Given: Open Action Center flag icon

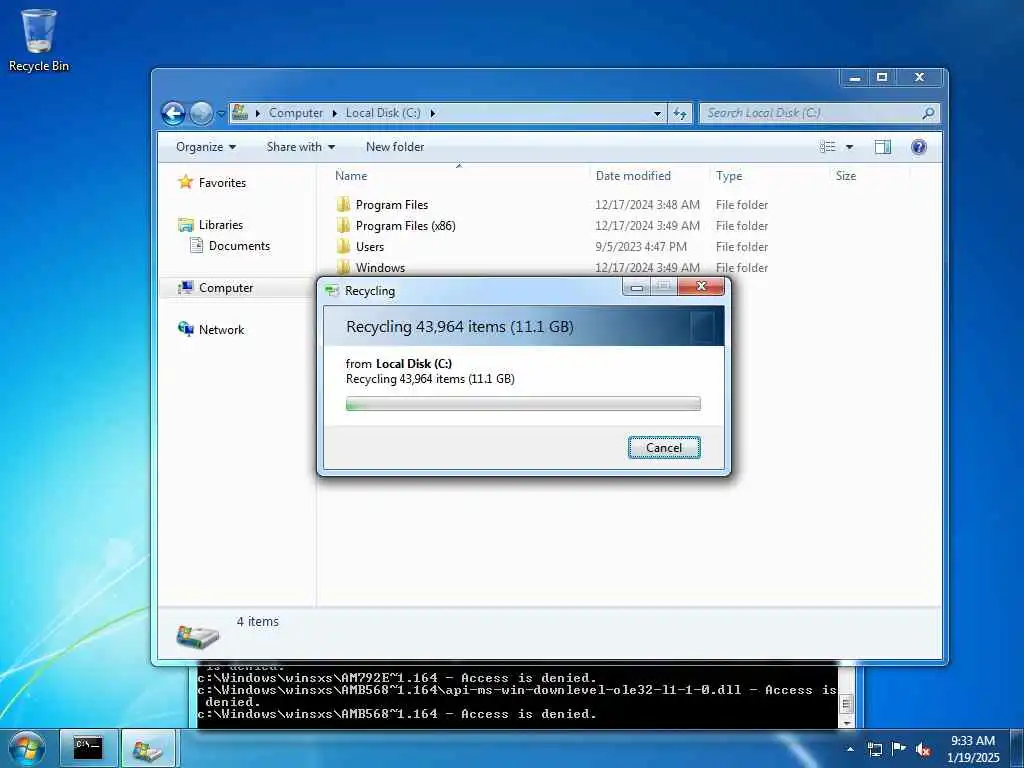Looking at the screenshot, I should click(899, 749).
